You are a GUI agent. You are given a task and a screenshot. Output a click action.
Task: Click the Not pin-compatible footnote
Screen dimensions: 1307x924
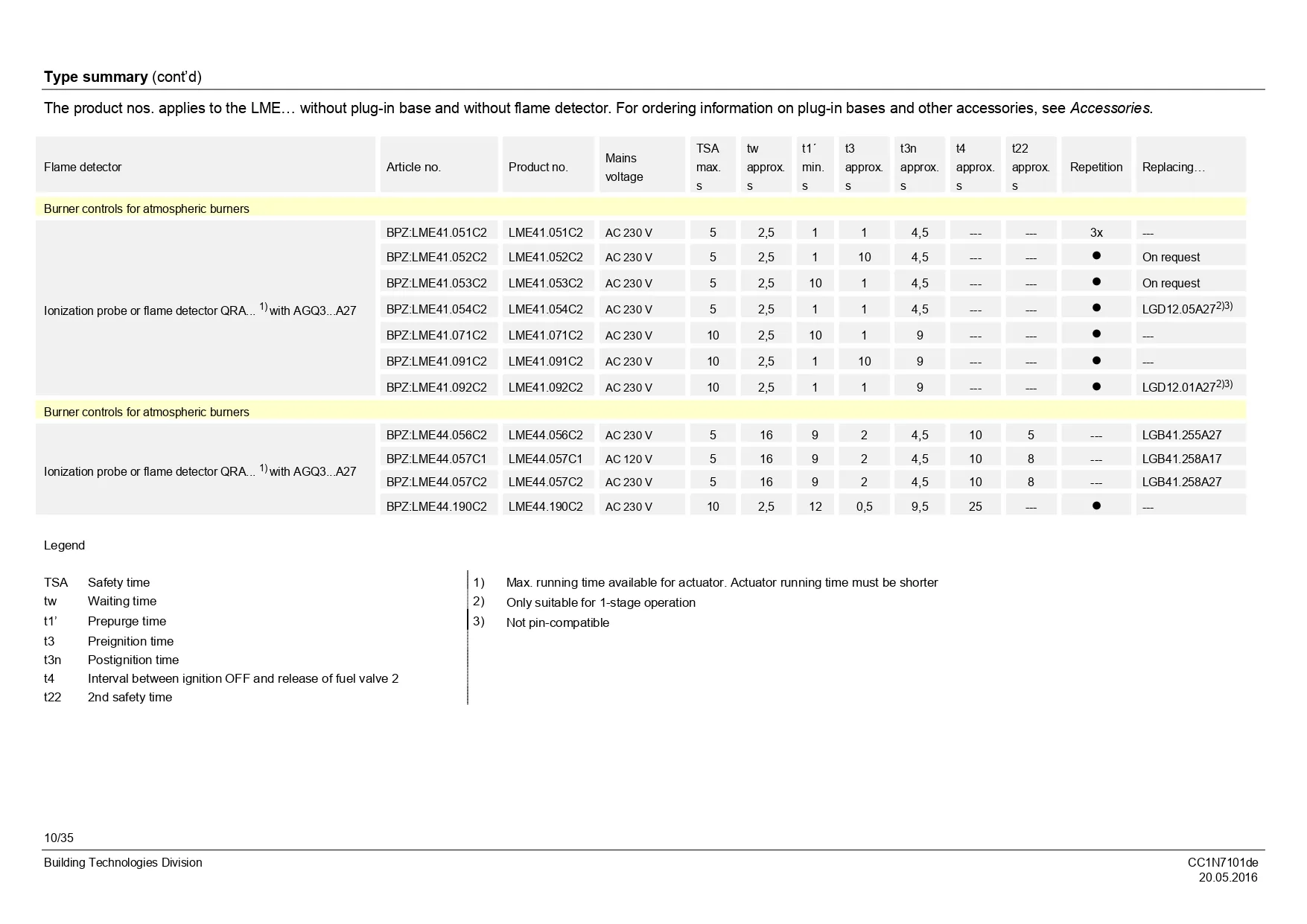pyautogui.click(x=557, y=622)
